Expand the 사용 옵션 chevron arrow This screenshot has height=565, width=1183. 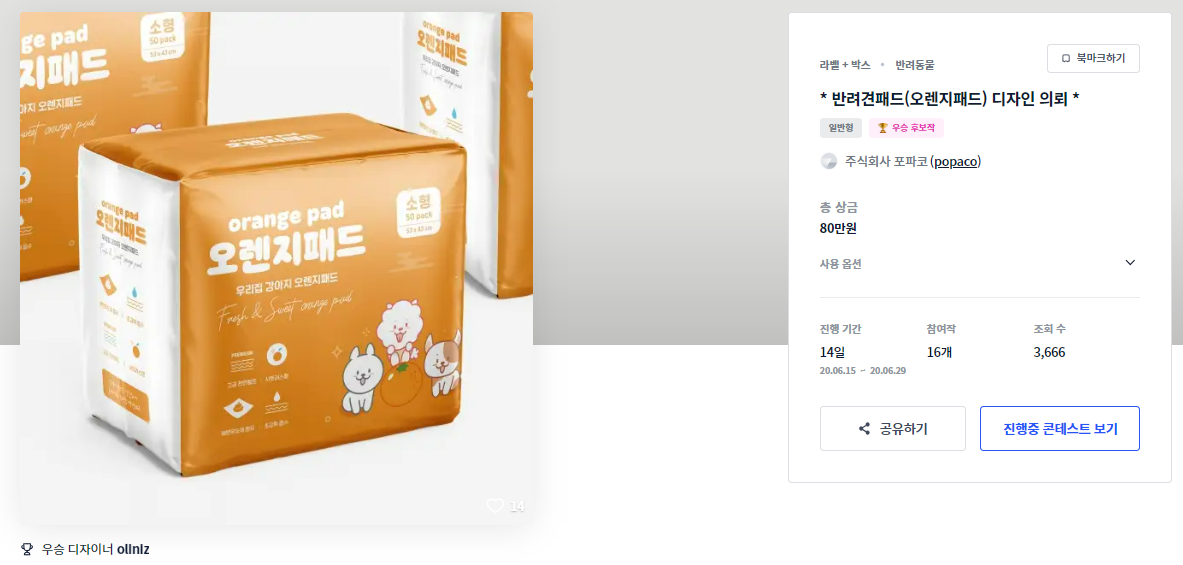(1129, 263)
